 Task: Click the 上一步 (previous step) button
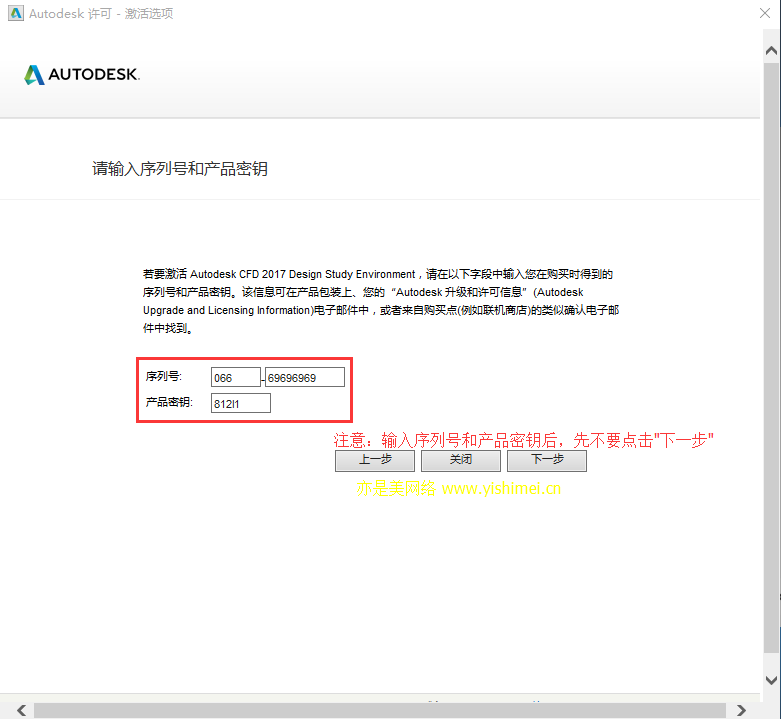(375, 460)
